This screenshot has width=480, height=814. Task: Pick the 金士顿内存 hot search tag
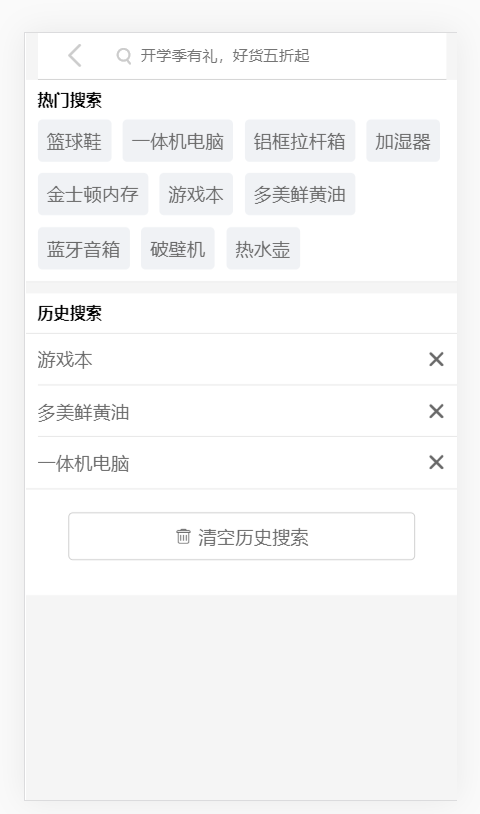pyautogui.click(x=93, y=194)
